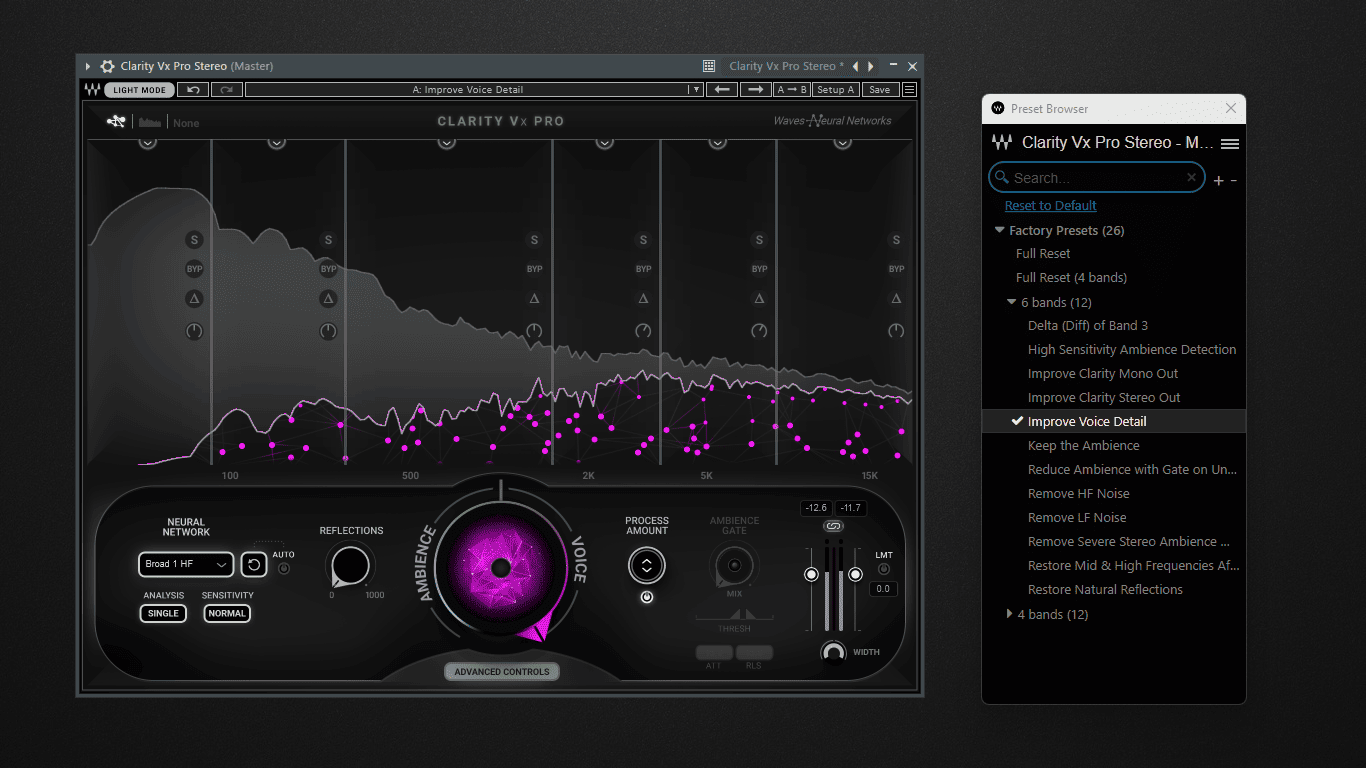Click the plus icon next to search field
This screenshot has height=768, width=1366.
coord(1218,181)
